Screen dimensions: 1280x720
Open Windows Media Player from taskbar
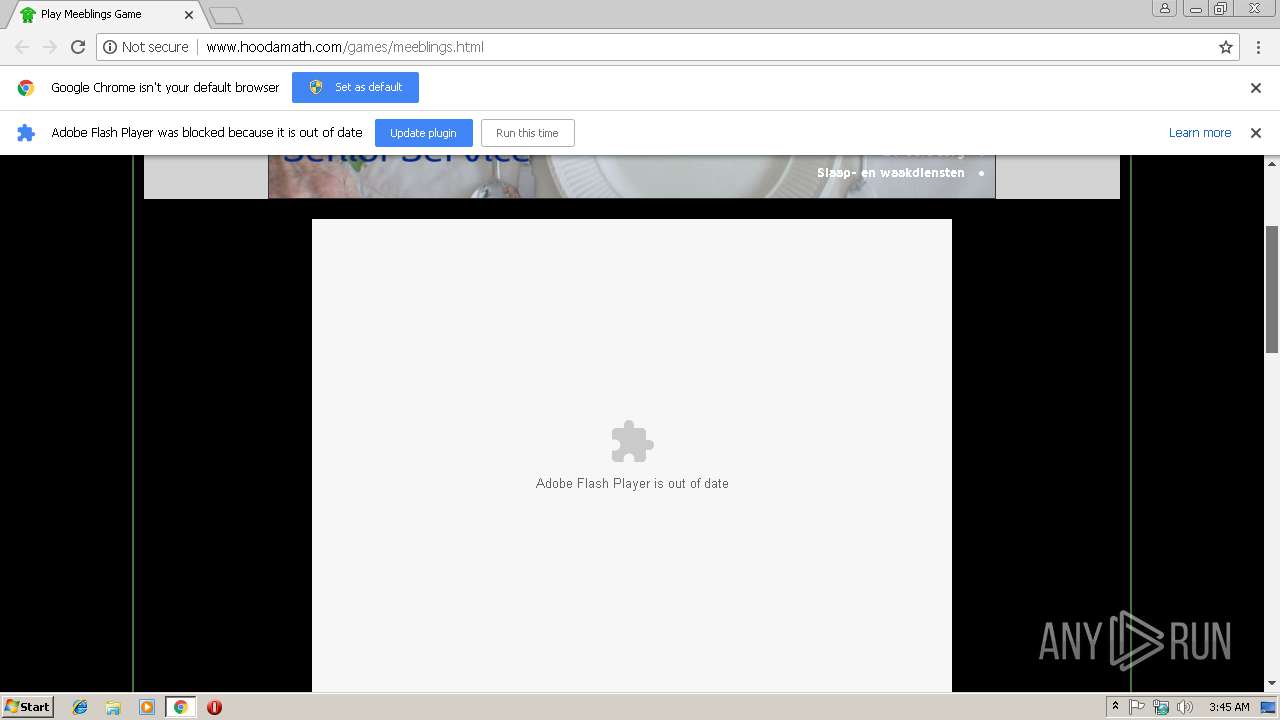[147, 707]
